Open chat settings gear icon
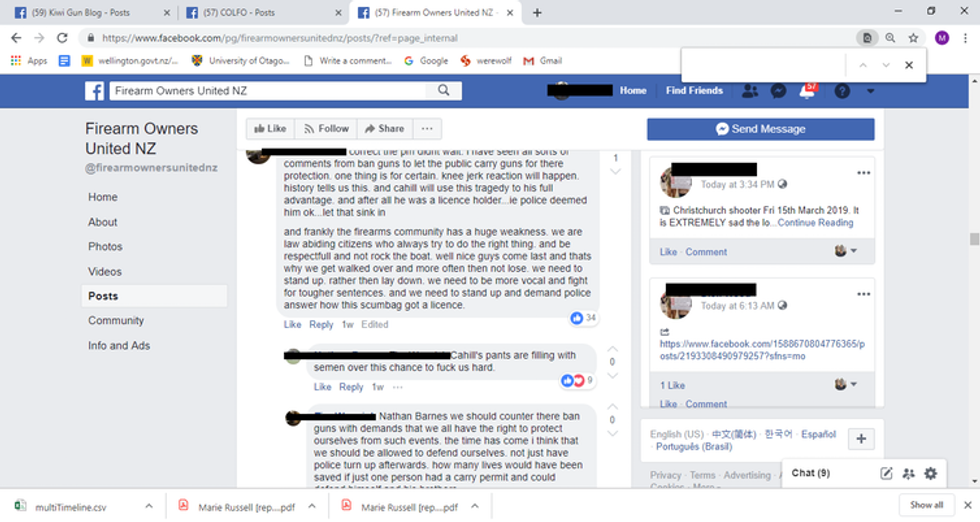The width and height of the screenshot is (980, 522). [931, 473]
